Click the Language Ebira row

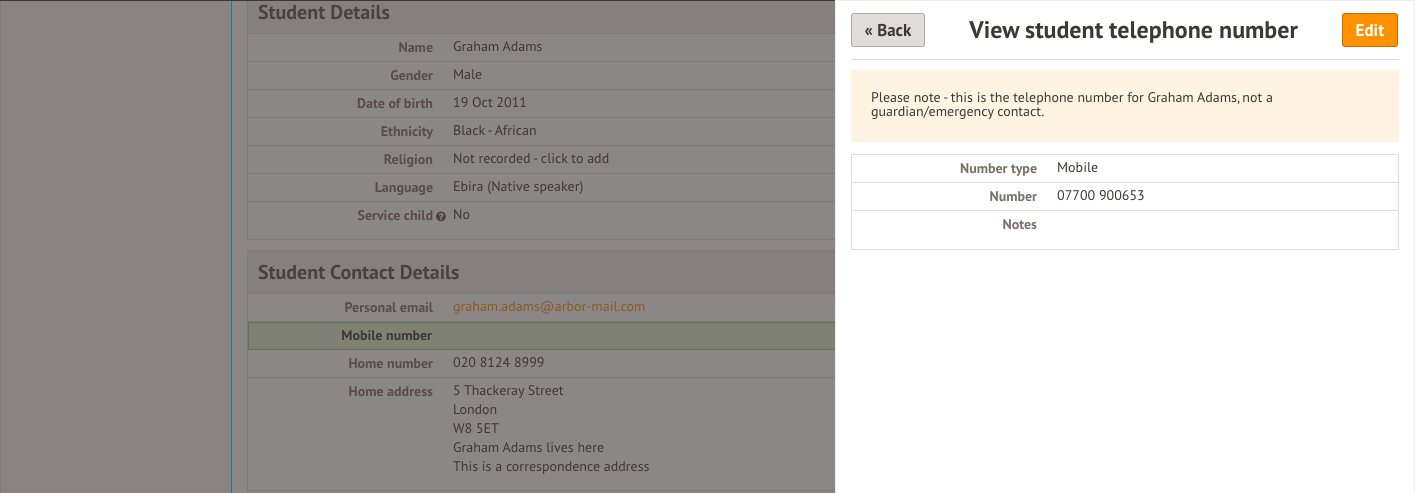click(x=541, y=187)
